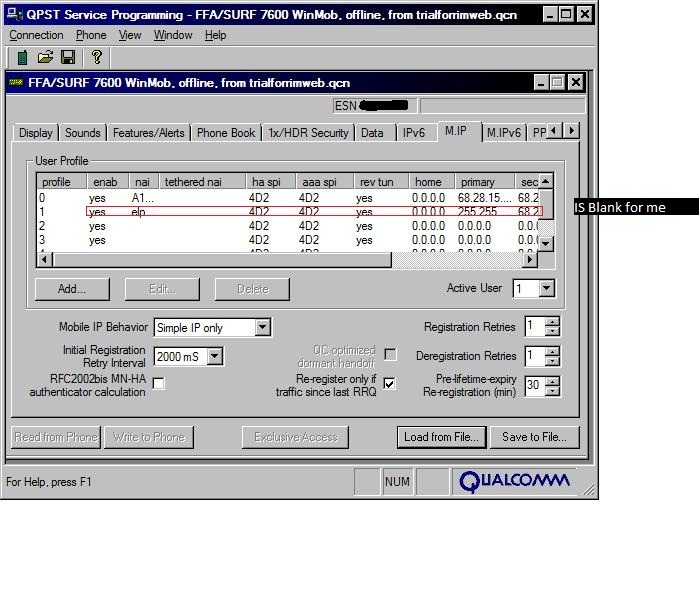
Task: Click the Delete profile button
Action: tap(252, 289)
